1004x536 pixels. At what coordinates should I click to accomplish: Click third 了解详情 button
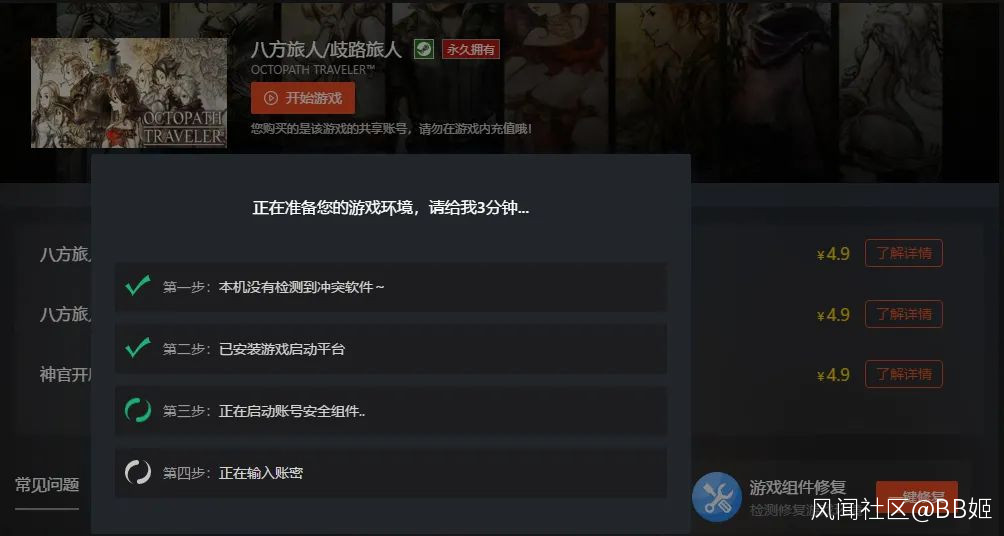click(903, 374)
